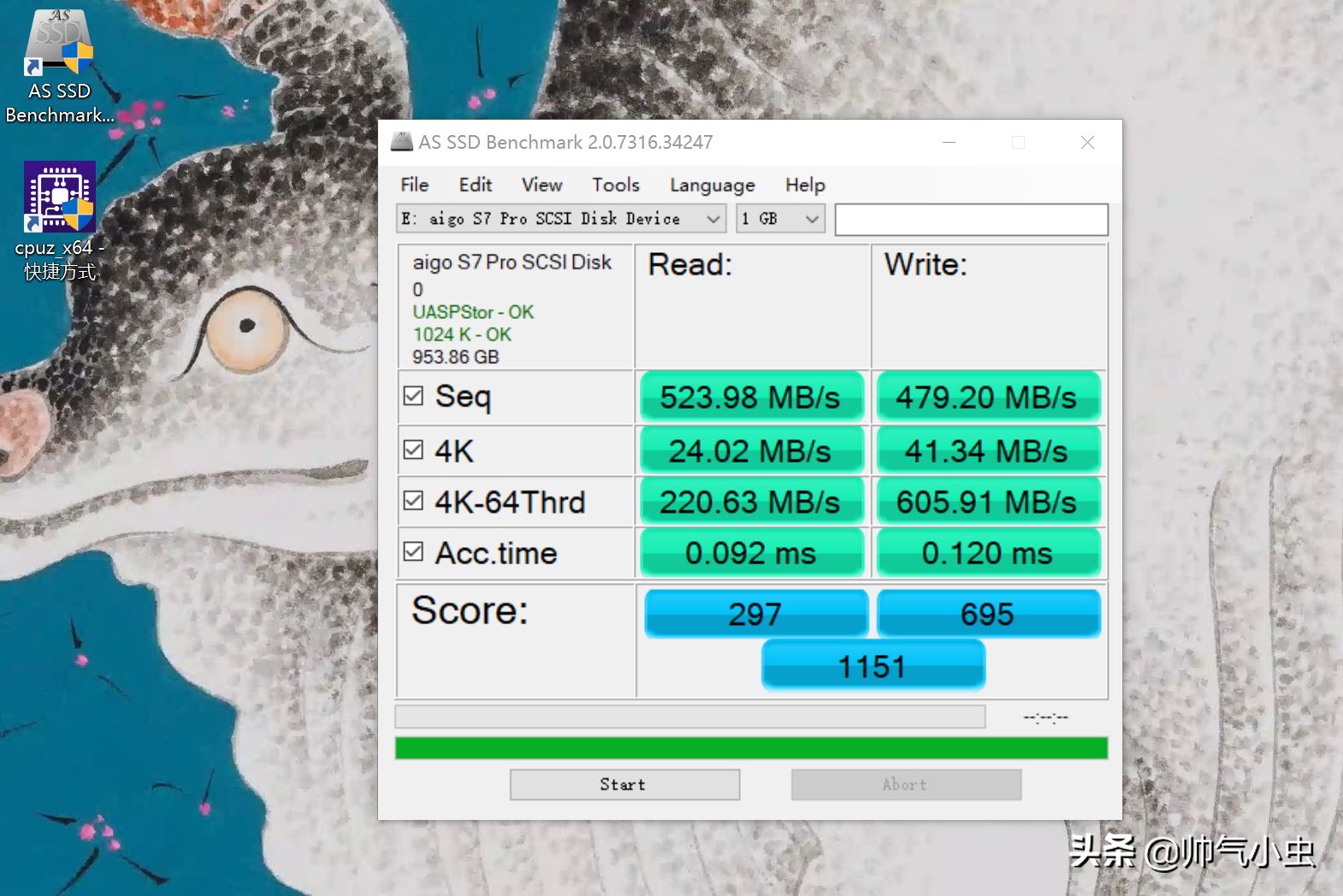Open the 1 GB test size dropdown
Screen dimensions: 1343x896
coord(781,219)
